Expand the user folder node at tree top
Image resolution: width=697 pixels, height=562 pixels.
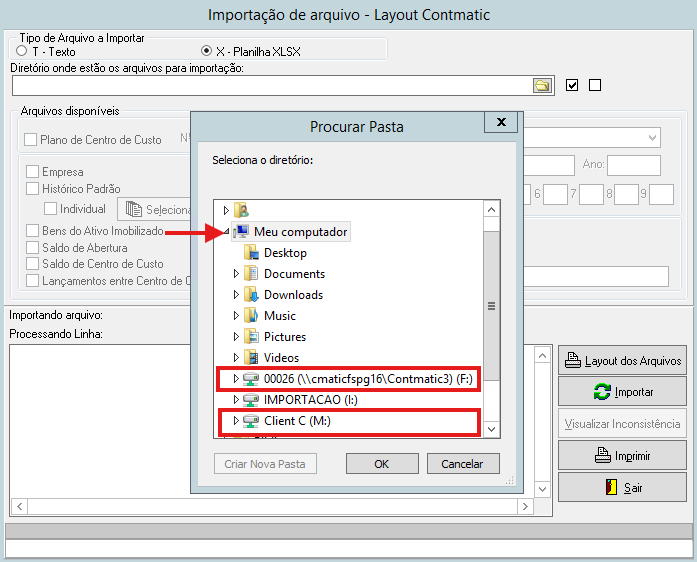pyautogui.click(x=226, y=210)
